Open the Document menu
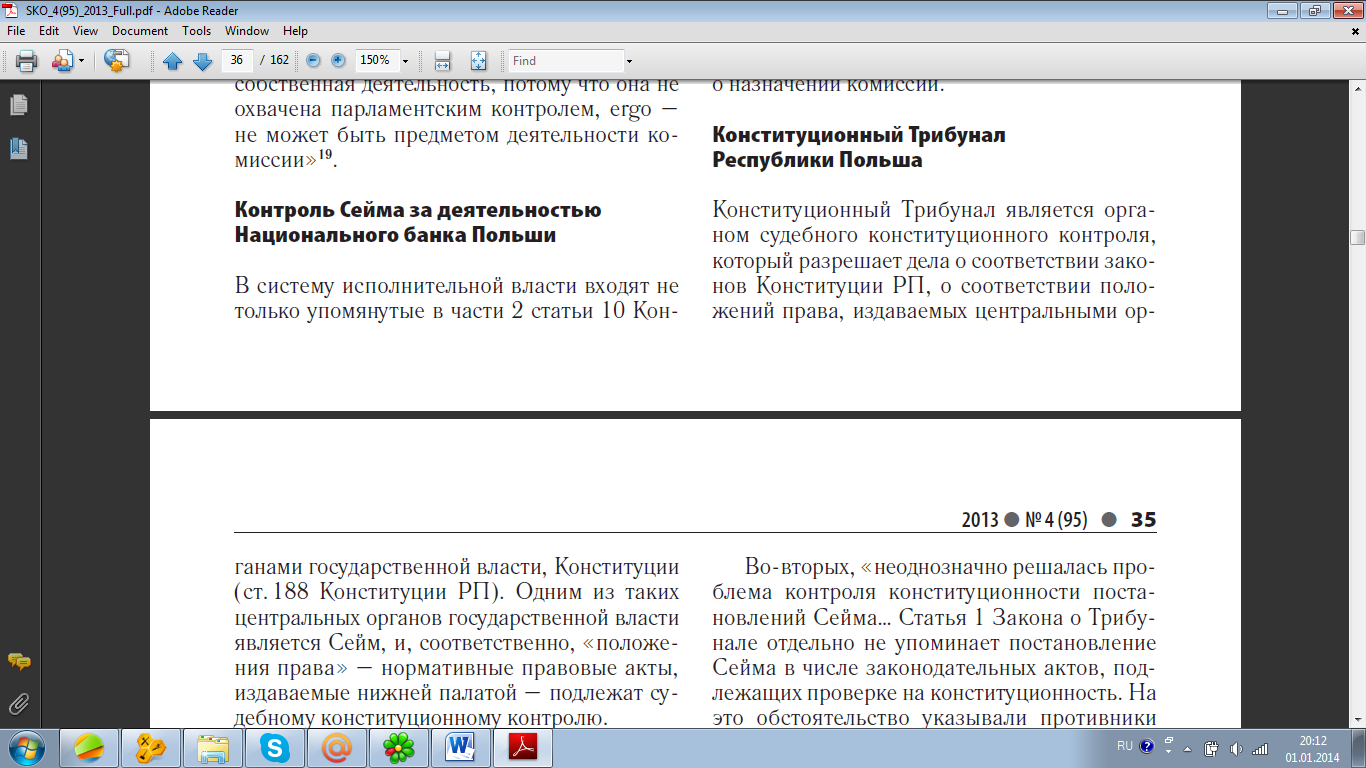Image resolution: width=1366 pixels, height=768 pixels. [140, 31]
